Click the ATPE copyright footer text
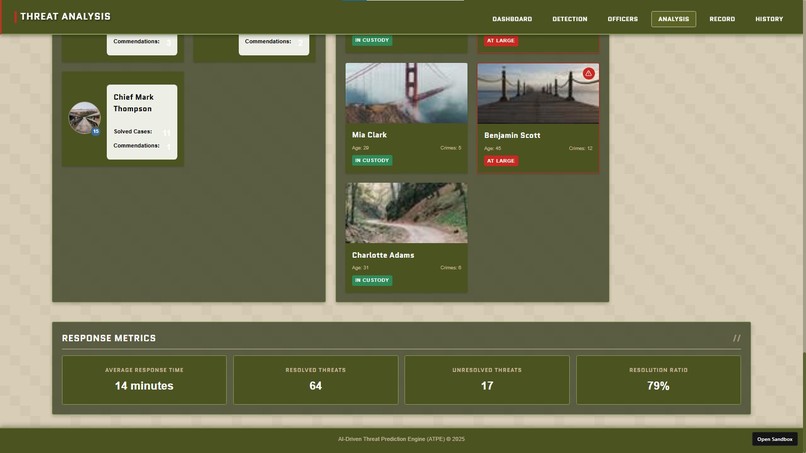This screenshot has height=453, width=806. (x=401, y=439)
